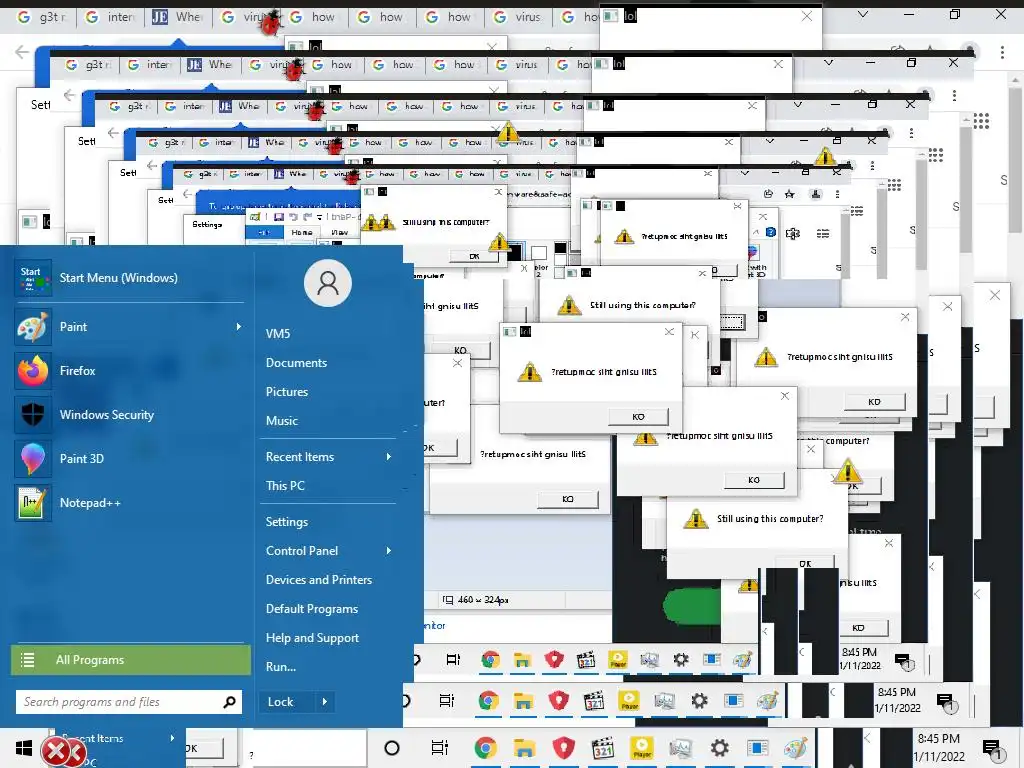Switch to 'inter' tab in outermost Chrome
1024x768 pixels.
pos(111,17)
